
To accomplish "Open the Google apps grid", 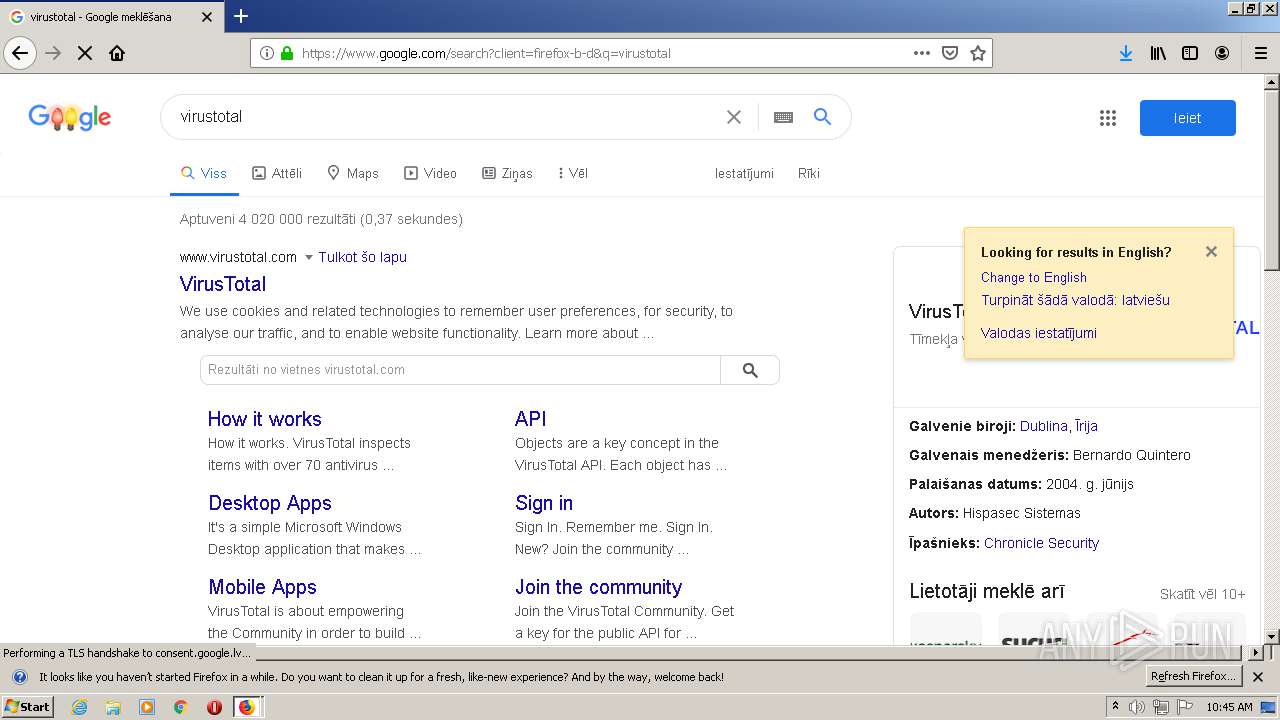I will tap(1107, 118).
